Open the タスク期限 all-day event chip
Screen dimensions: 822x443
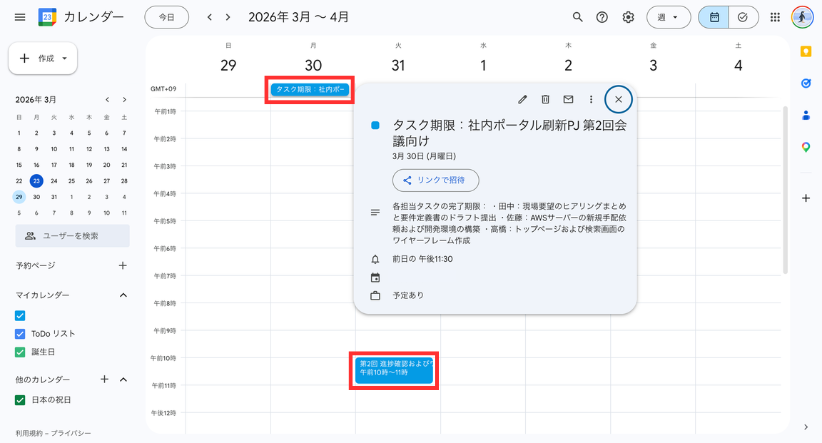(310, 90)
